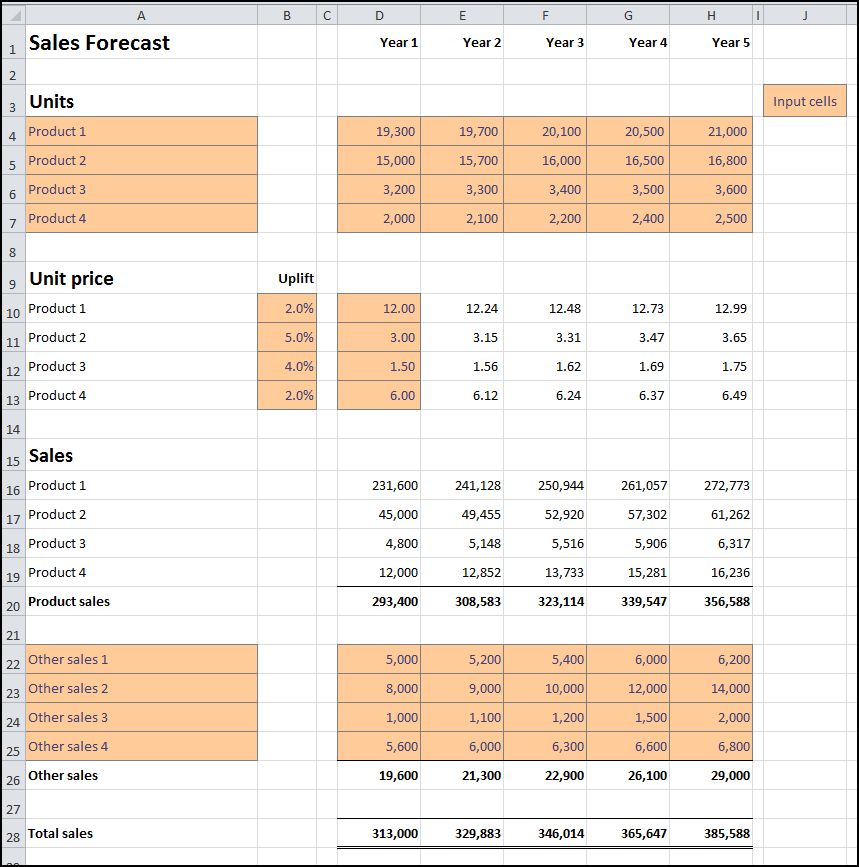Click Product sales total 293,400
This screenshot has height=867, width=859.
coord(379,602)
